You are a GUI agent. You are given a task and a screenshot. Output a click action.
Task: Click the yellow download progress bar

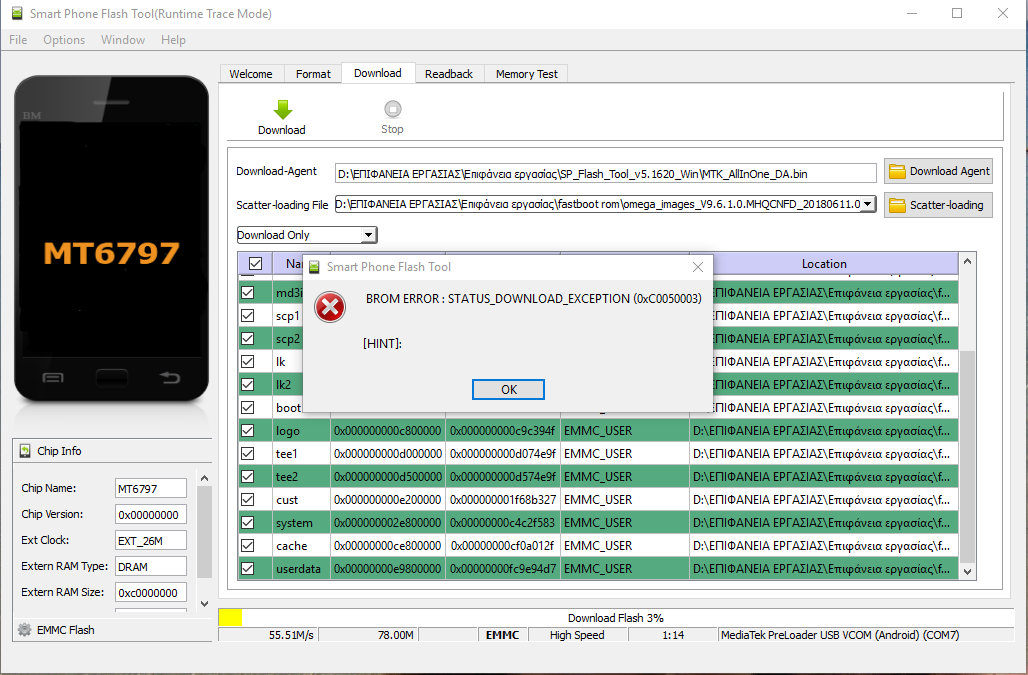[x=230, y=618]
